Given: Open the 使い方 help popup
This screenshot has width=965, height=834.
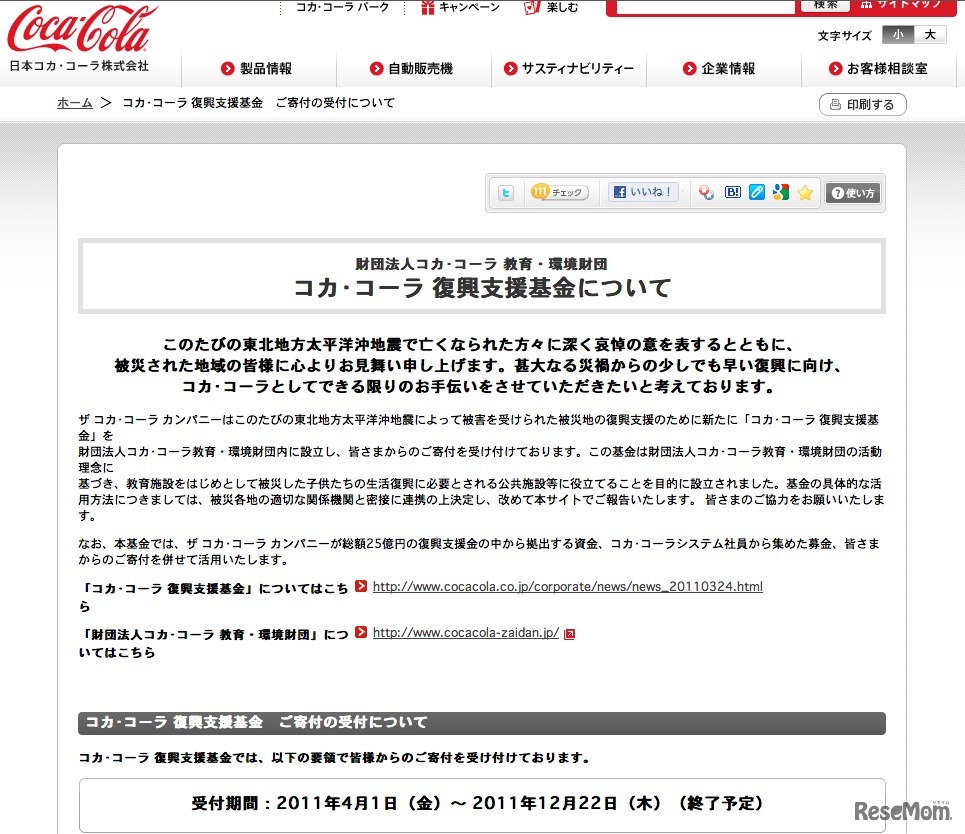Looking at the screenshot, I should tap(852, 192).
